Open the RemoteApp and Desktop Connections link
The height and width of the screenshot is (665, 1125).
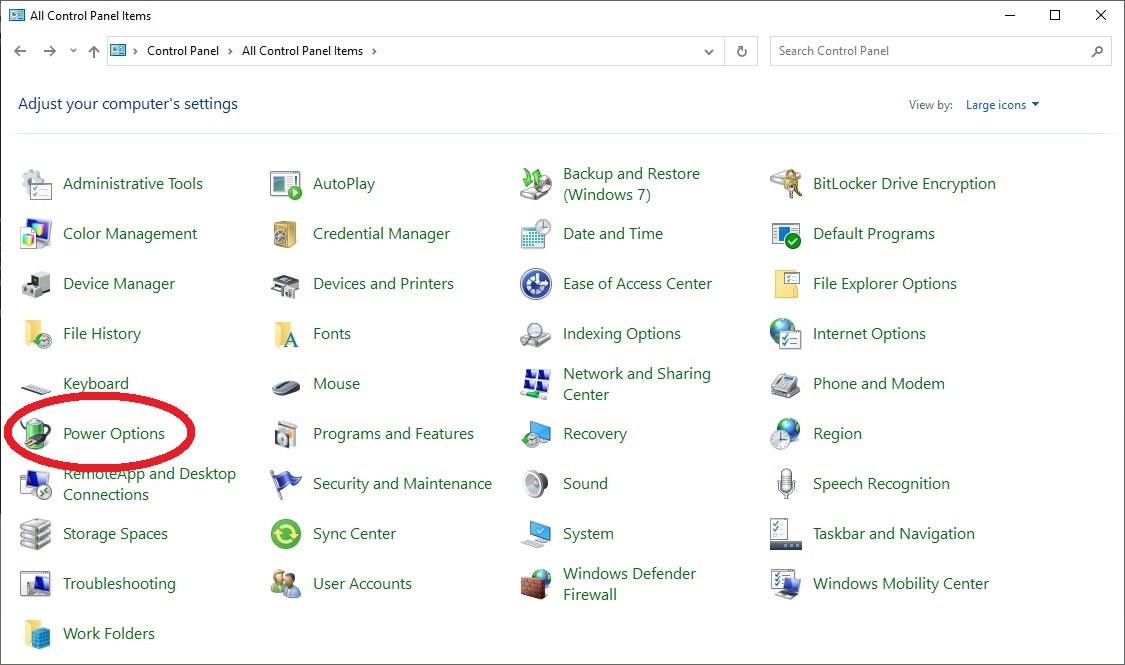[149, 484]
